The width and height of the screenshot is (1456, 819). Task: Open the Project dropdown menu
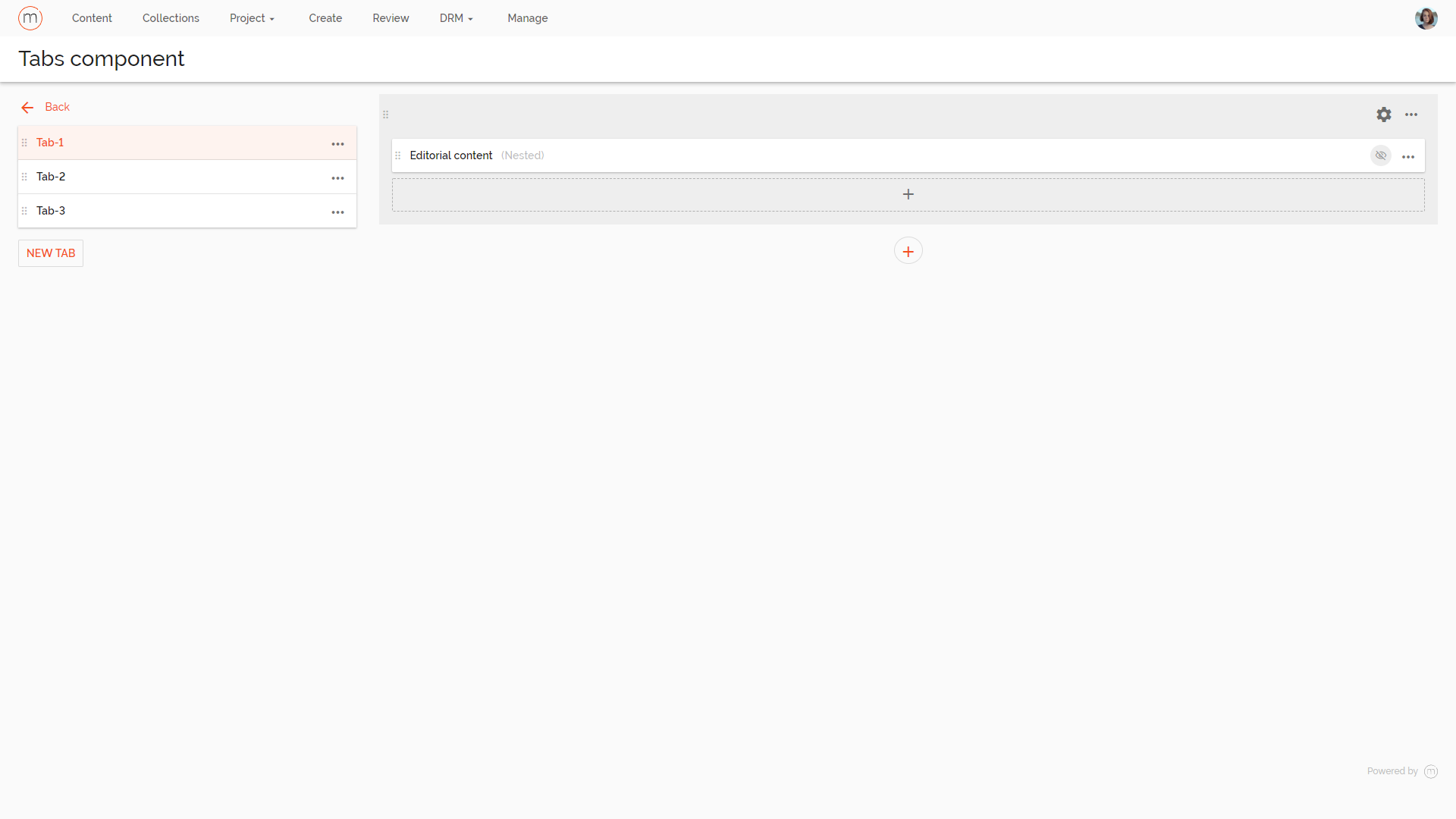(x=252, y=17)
